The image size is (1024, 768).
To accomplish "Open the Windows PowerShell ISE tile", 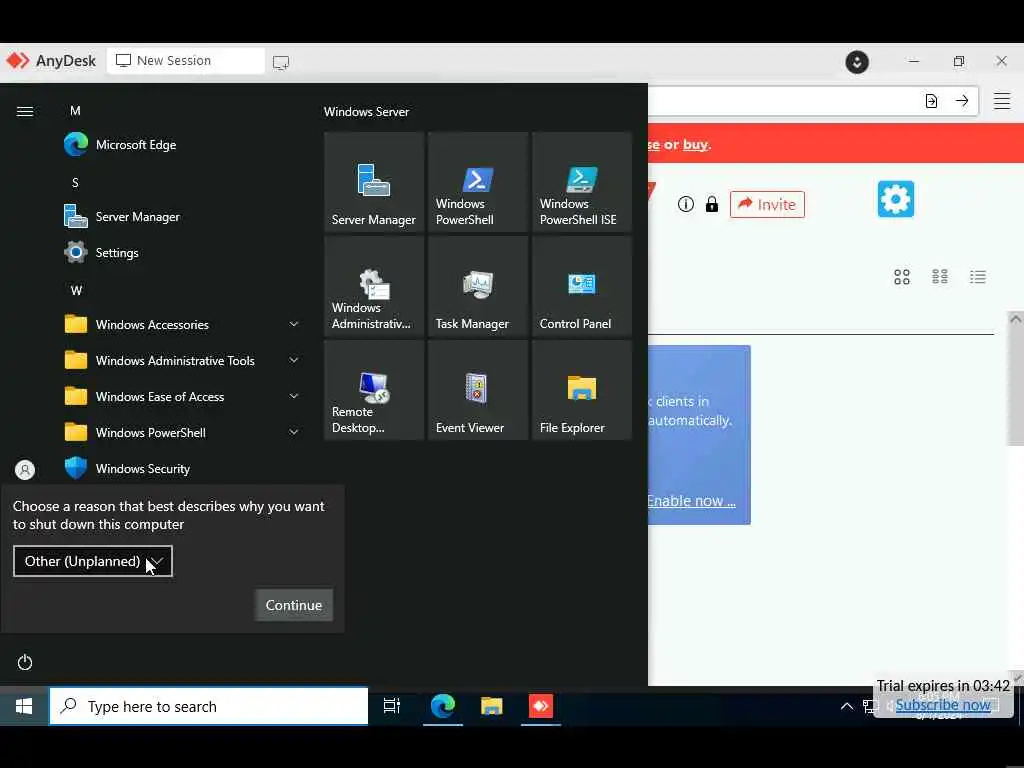I will tap(581, 182).
